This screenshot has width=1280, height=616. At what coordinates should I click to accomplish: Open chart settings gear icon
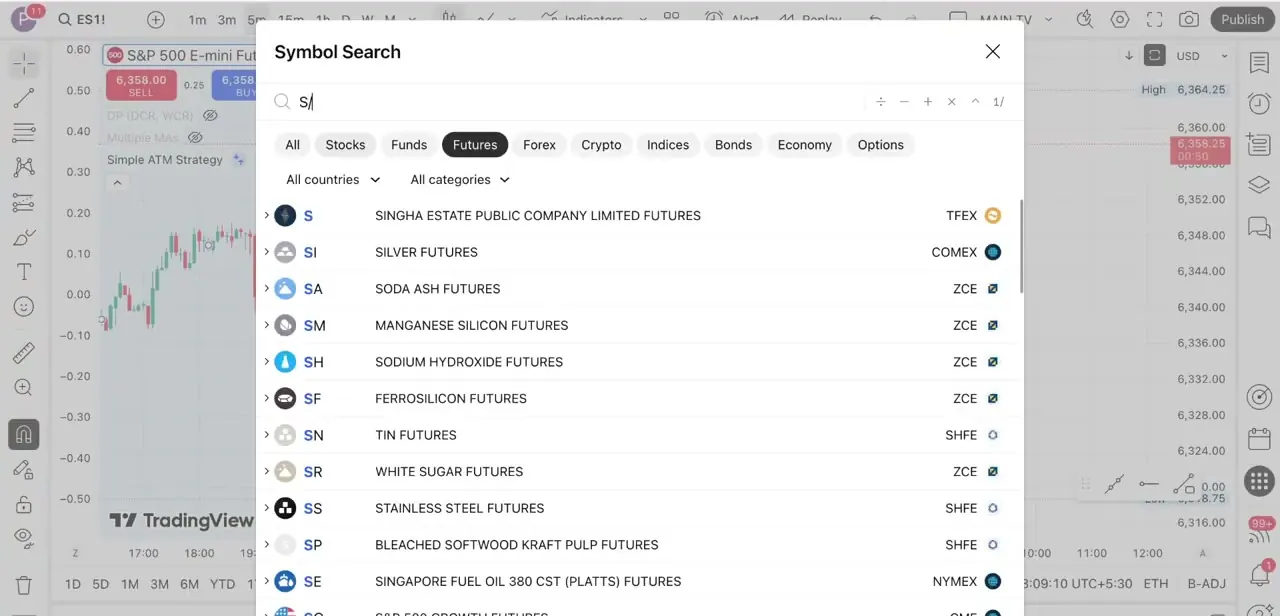pyautogui.click(x=1120, y=19)
